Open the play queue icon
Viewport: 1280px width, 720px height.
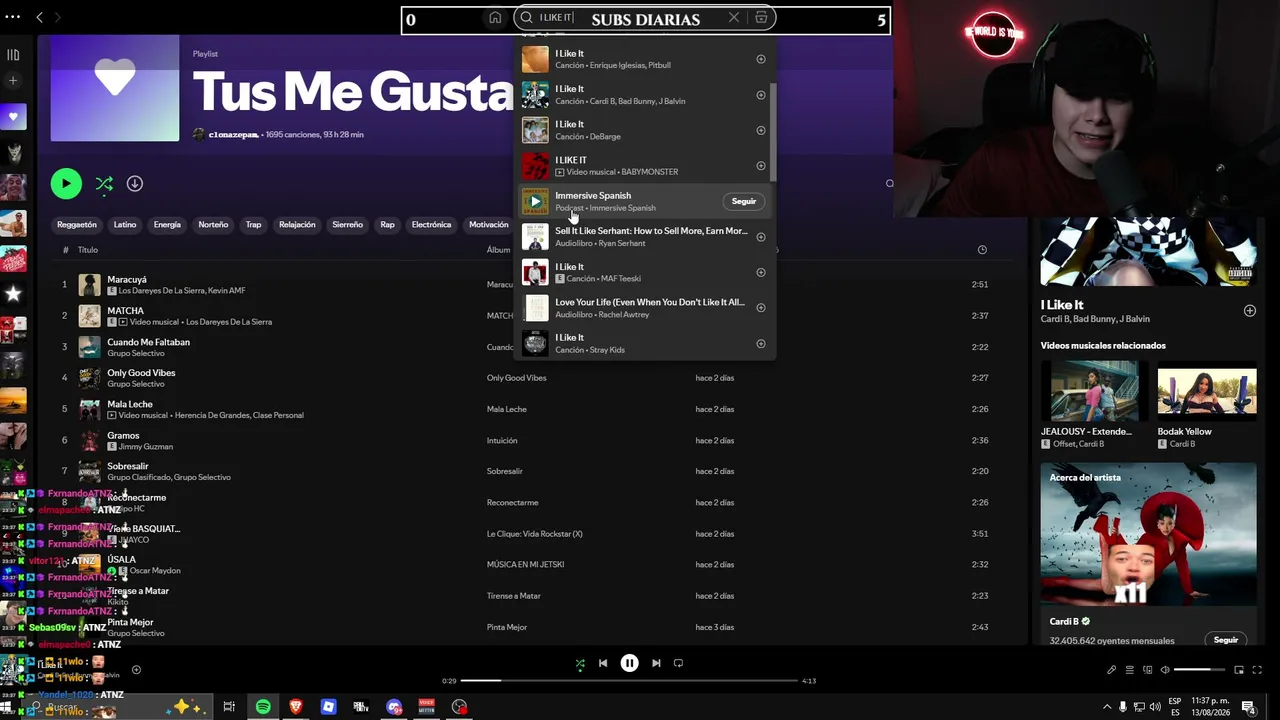(1130, 670)
